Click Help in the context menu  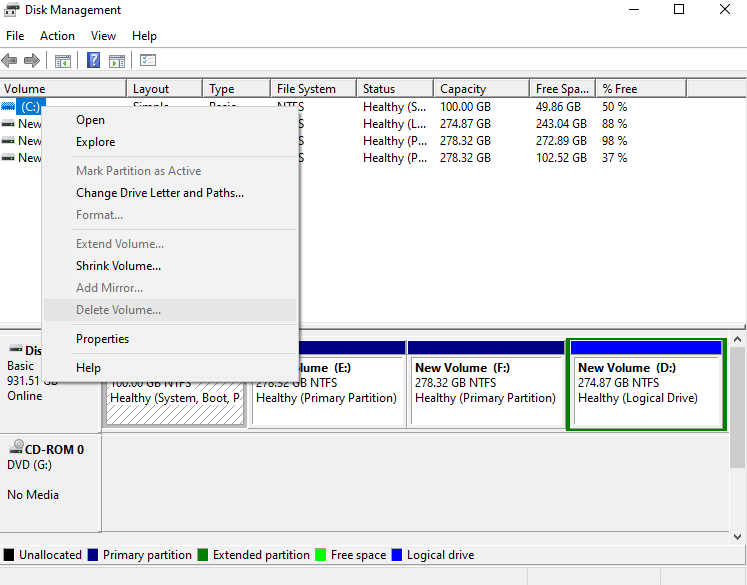[170, 368]
